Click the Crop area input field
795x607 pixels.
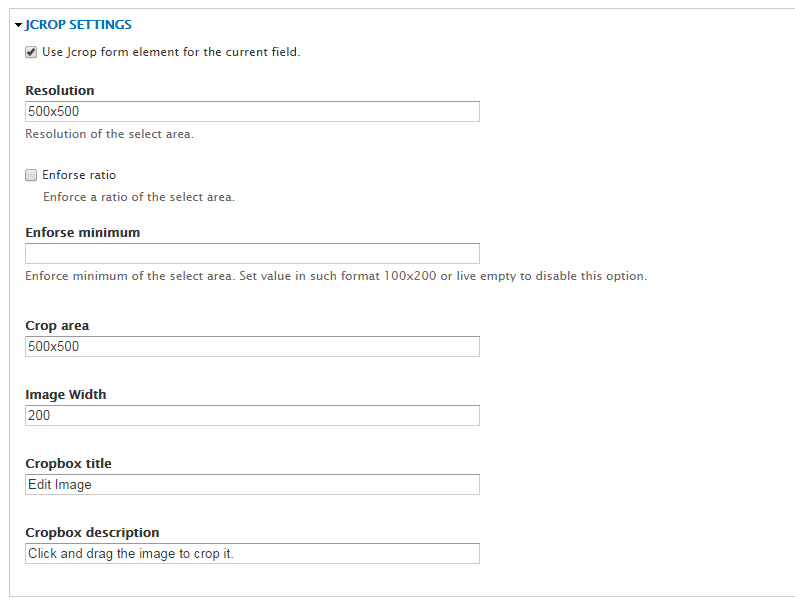(x=252, y=346)
